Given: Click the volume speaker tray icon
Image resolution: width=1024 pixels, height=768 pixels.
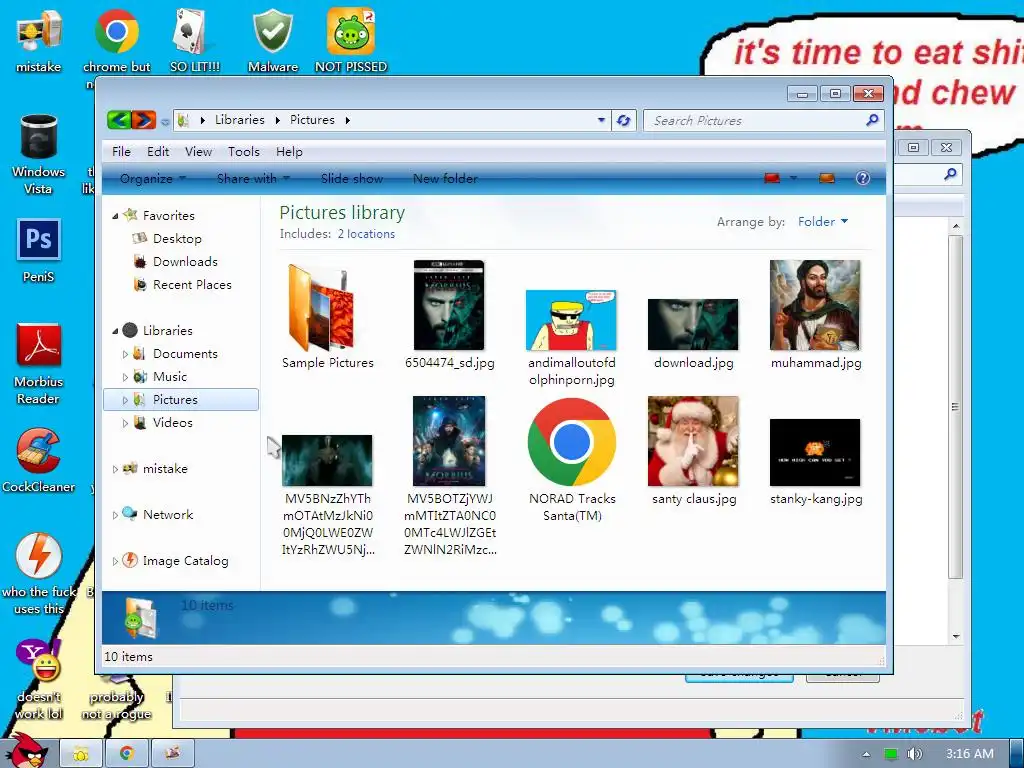Looking at the screenshot, I should coord(914,754).
